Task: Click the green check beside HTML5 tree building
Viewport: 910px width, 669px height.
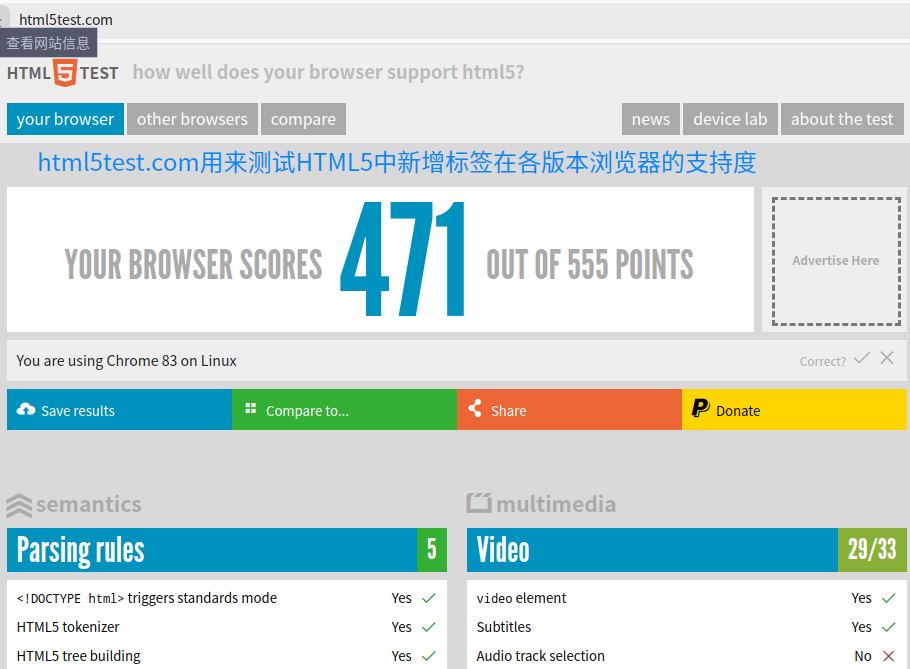Action: [428, 656]
